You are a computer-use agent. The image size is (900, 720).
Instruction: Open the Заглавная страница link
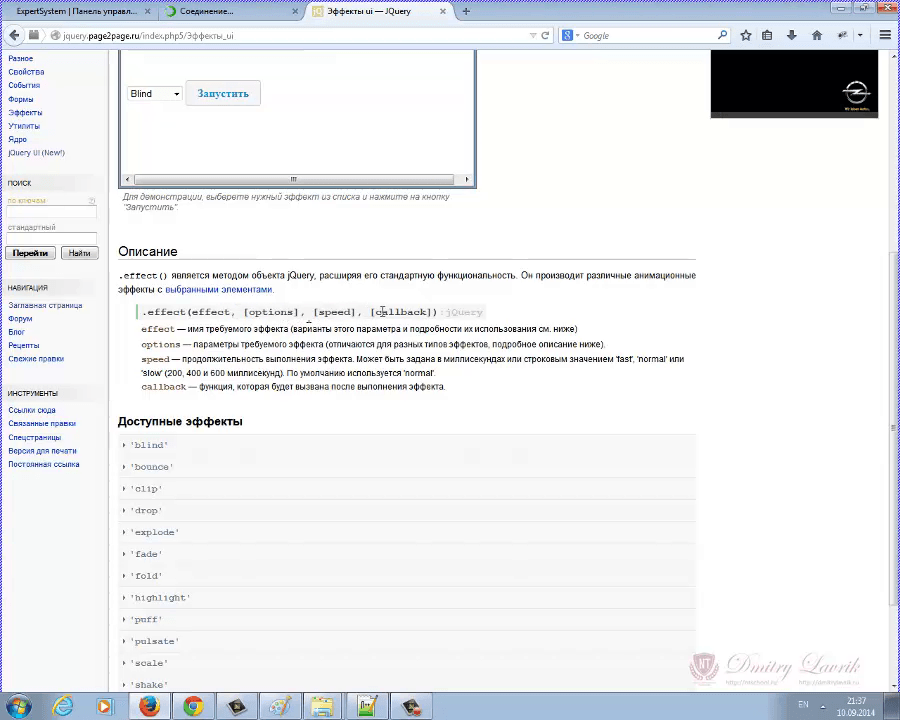pos(45,305)
